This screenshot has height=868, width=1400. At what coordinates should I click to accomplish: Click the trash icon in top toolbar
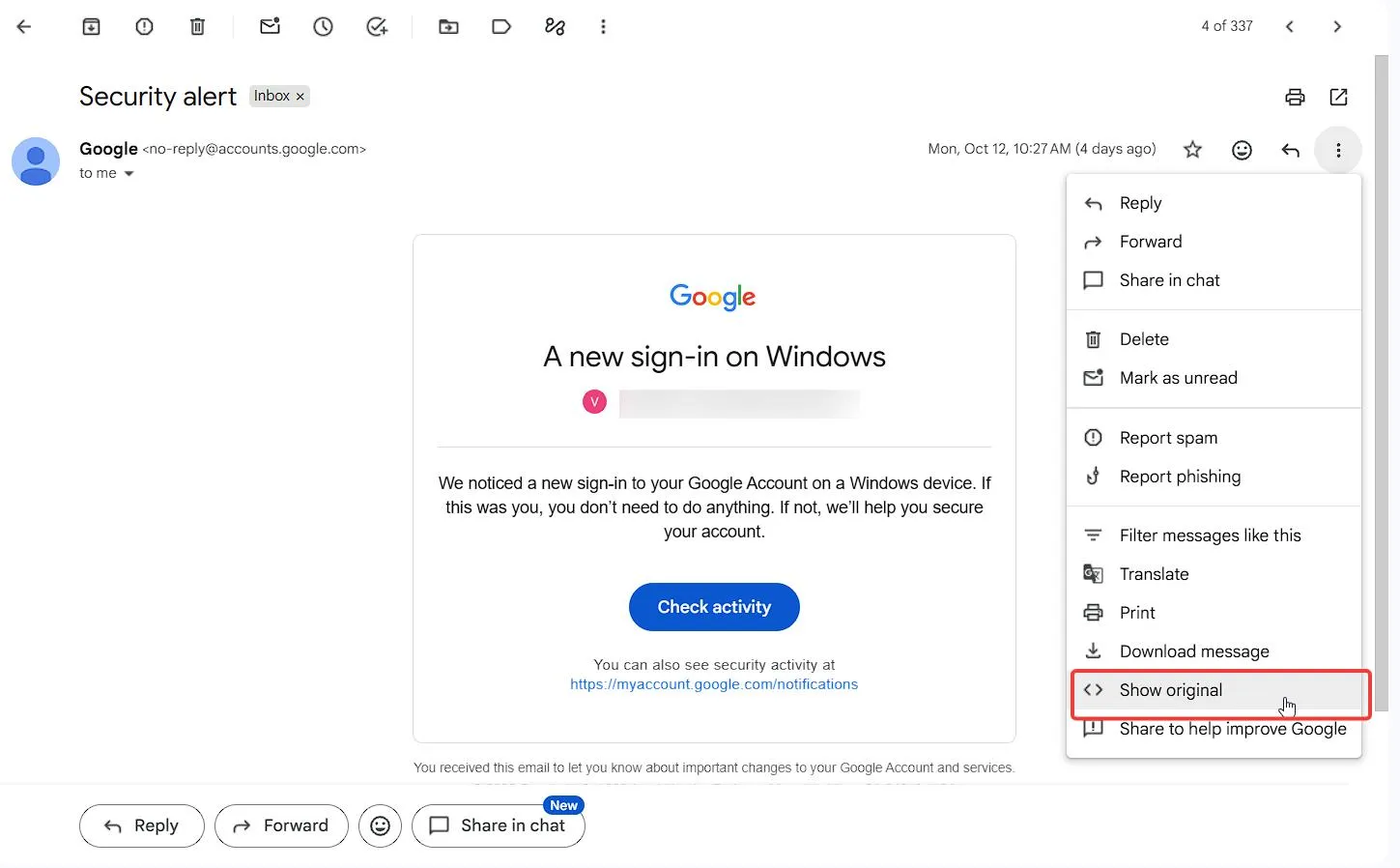click(x=197, y=27)
